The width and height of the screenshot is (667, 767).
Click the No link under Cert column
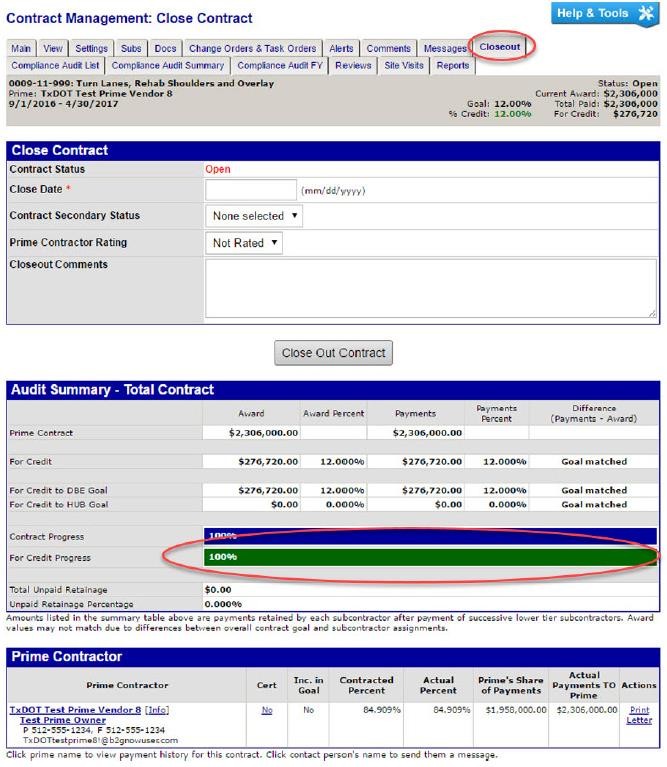pos(266,709)
